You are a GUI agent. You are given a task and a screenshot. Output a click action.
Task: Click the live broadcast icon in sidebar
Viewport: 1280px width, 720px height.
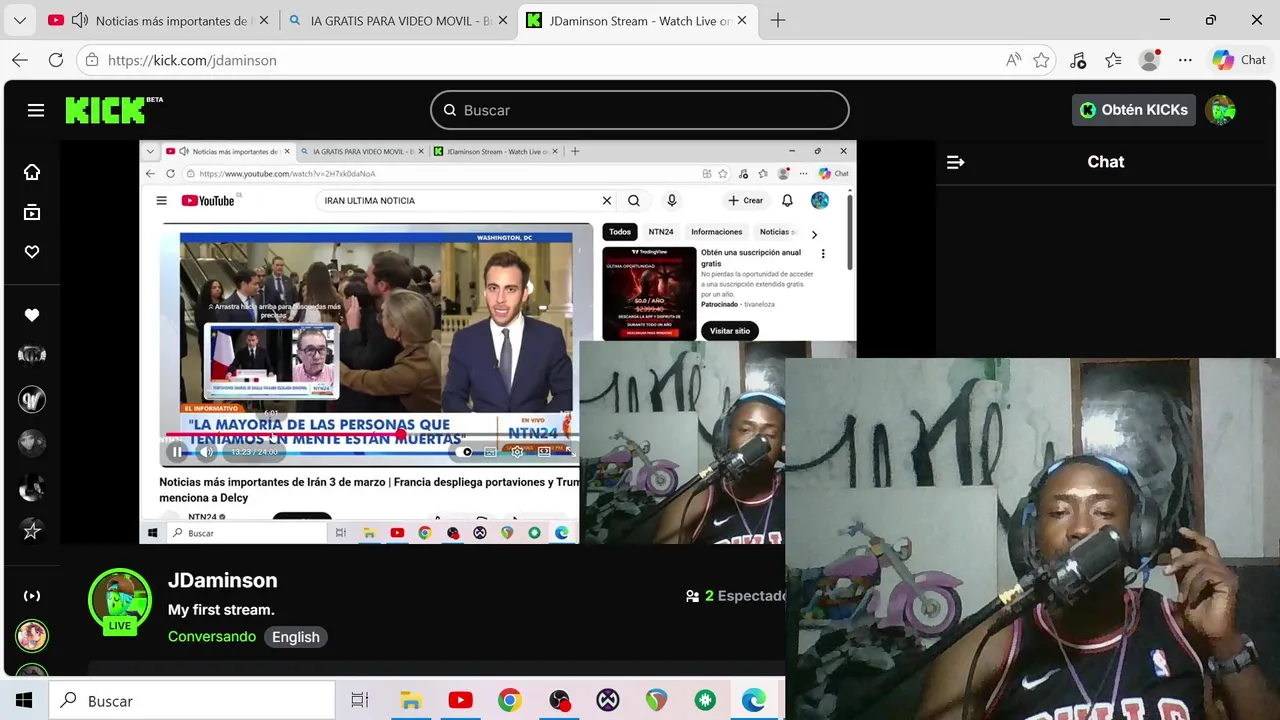[32, 595]
